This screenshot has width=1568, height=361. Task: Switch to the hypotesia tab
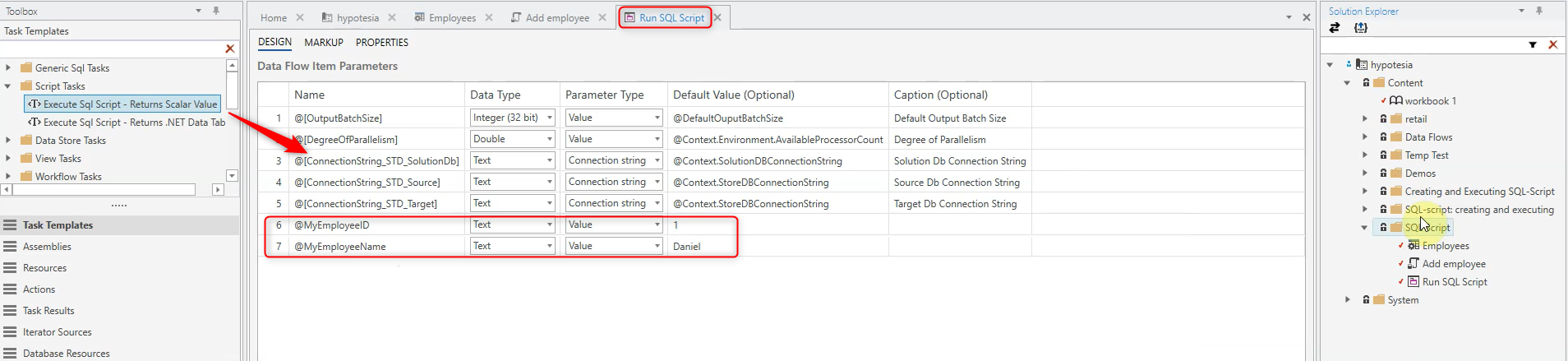357,18
